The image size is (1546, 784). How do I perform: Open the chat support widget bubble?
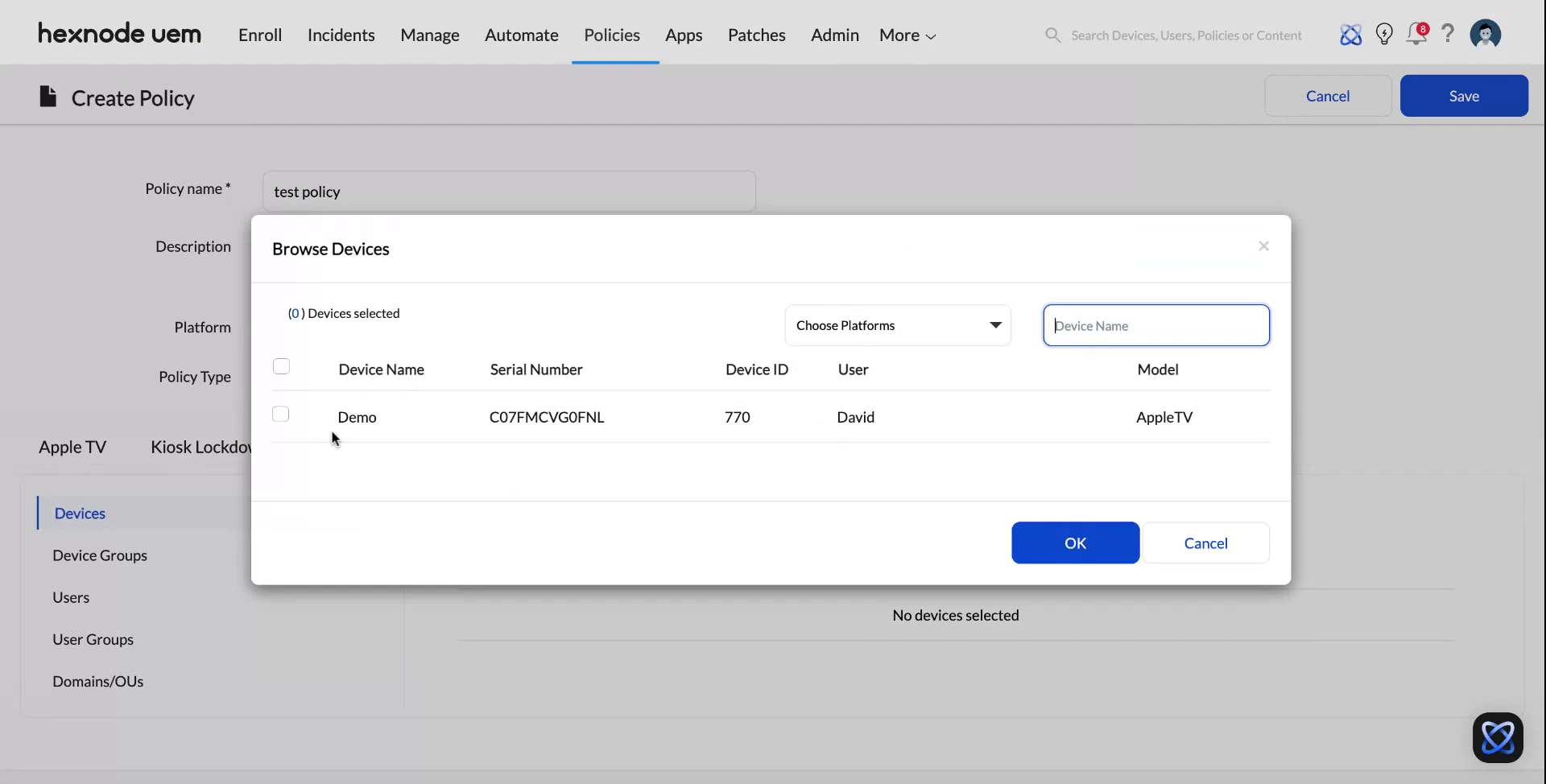click(x=1498, y=737)
